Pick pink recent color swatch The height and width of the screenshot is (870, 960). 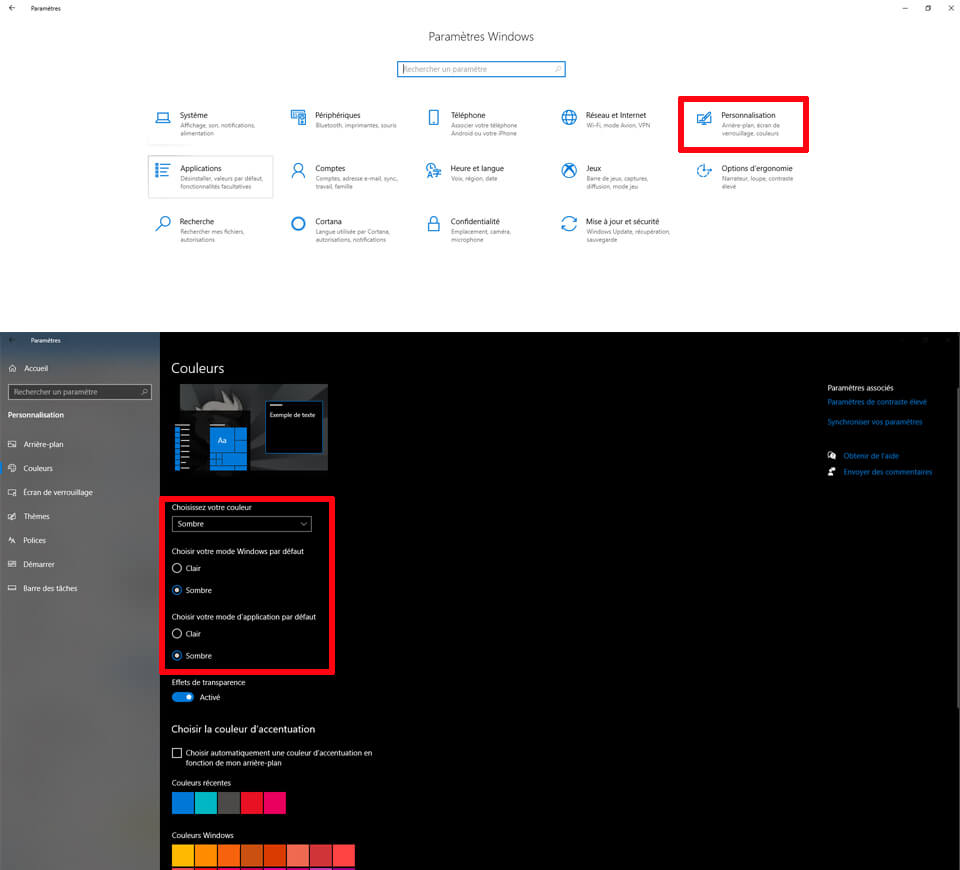(275, 803)
